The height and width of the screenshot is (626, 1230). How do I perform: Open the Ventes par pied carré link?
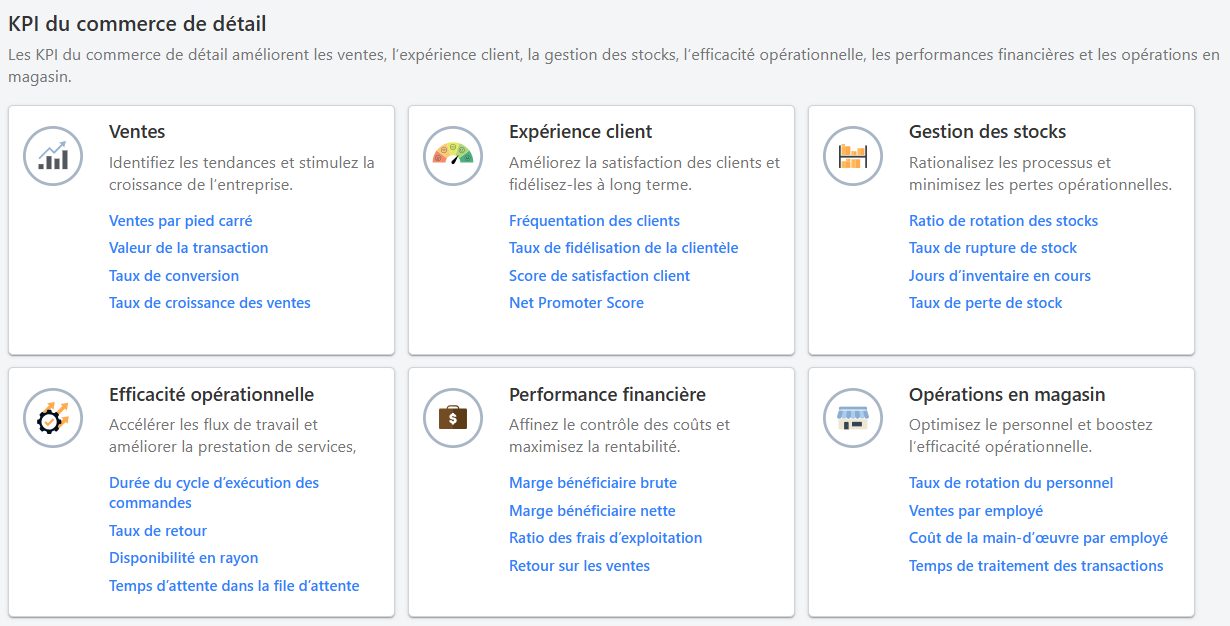[180, 221]
